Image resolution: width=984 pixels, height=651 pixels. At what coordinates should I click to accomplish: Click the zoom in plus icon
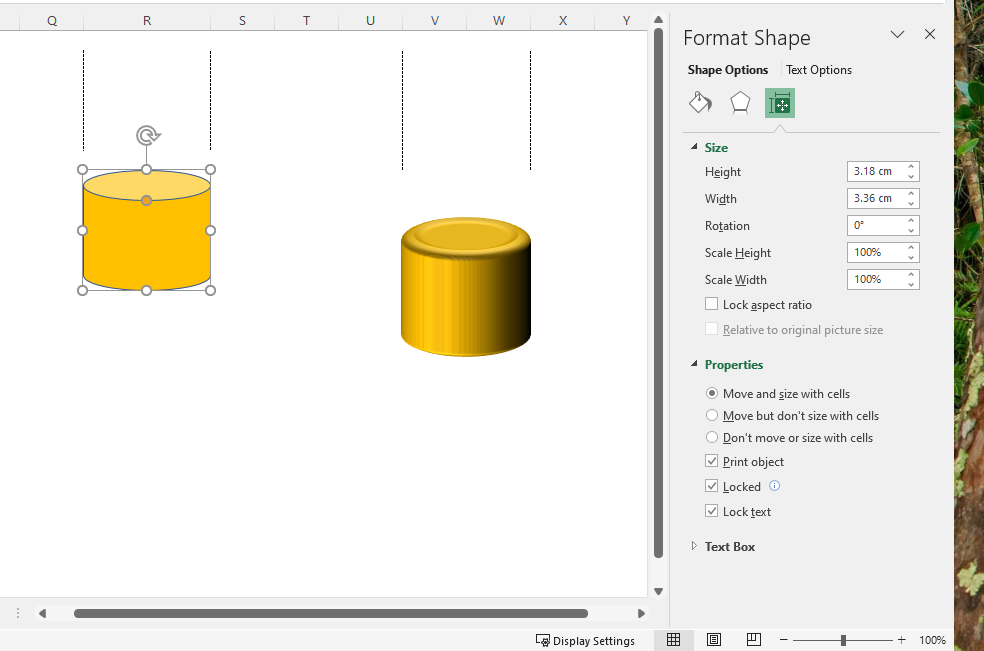click(x=901, y=640)
